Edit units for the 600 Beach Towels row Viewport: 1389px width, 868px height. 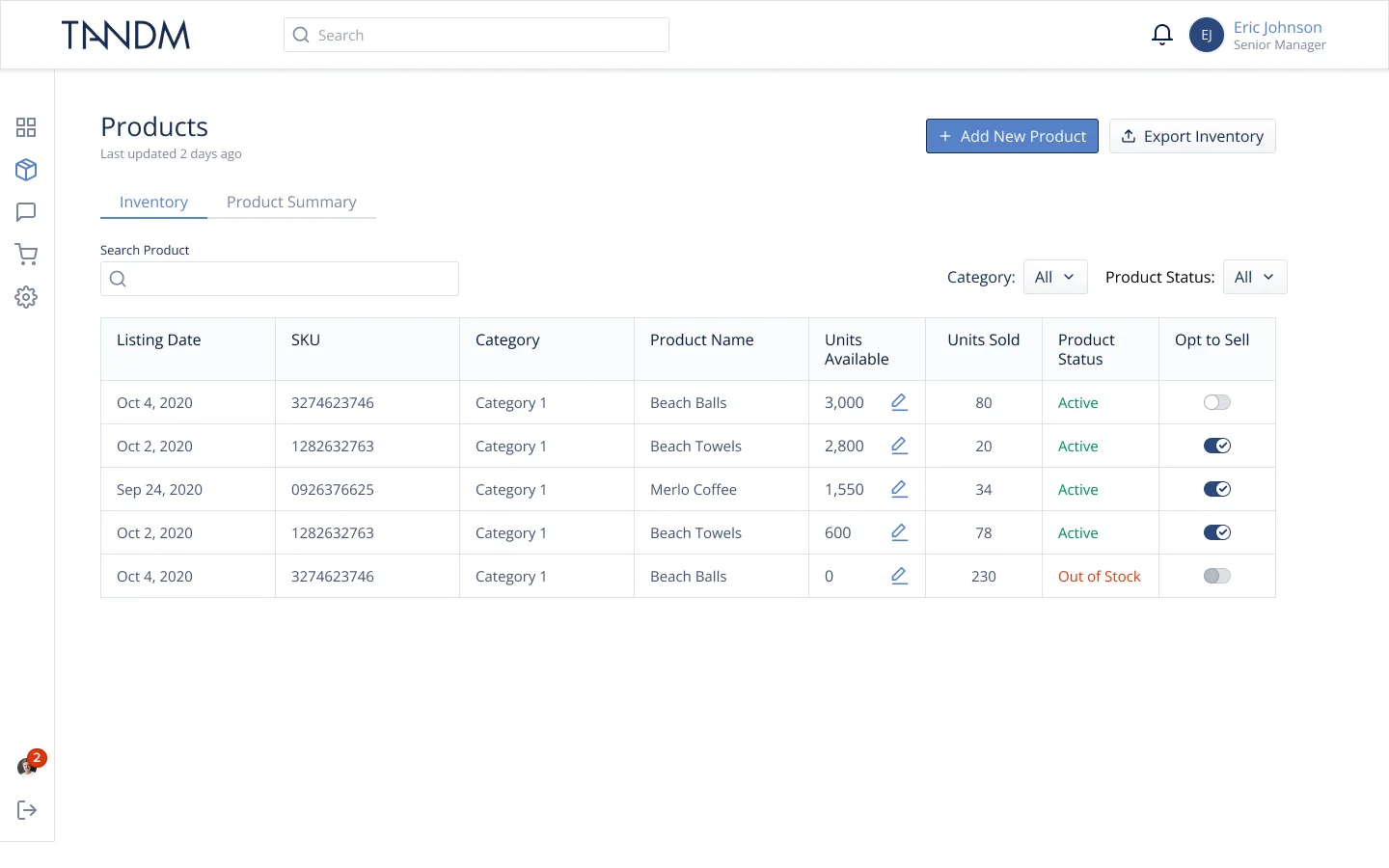tap(899, 532)
